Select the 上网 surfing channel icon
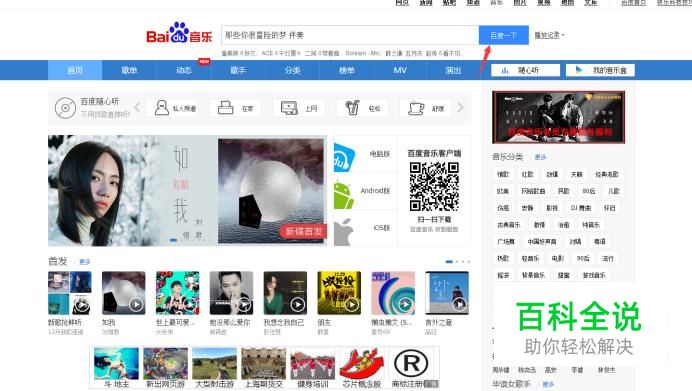Image resolution: width=692 pixels, height=391 pixels. tap(289, 108)
